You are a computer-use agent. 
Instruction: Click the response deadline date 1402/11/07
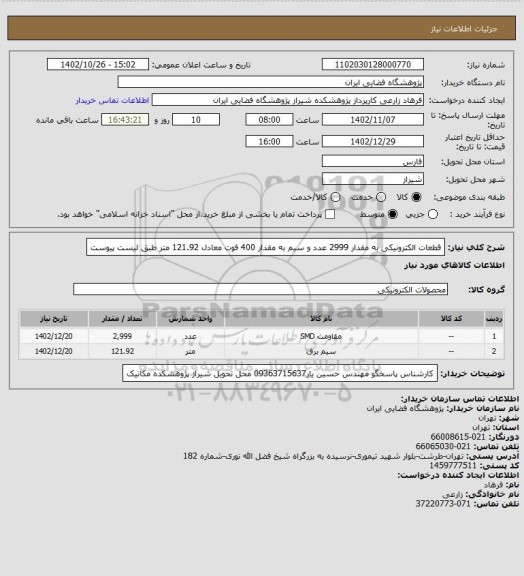pos(373,120)
